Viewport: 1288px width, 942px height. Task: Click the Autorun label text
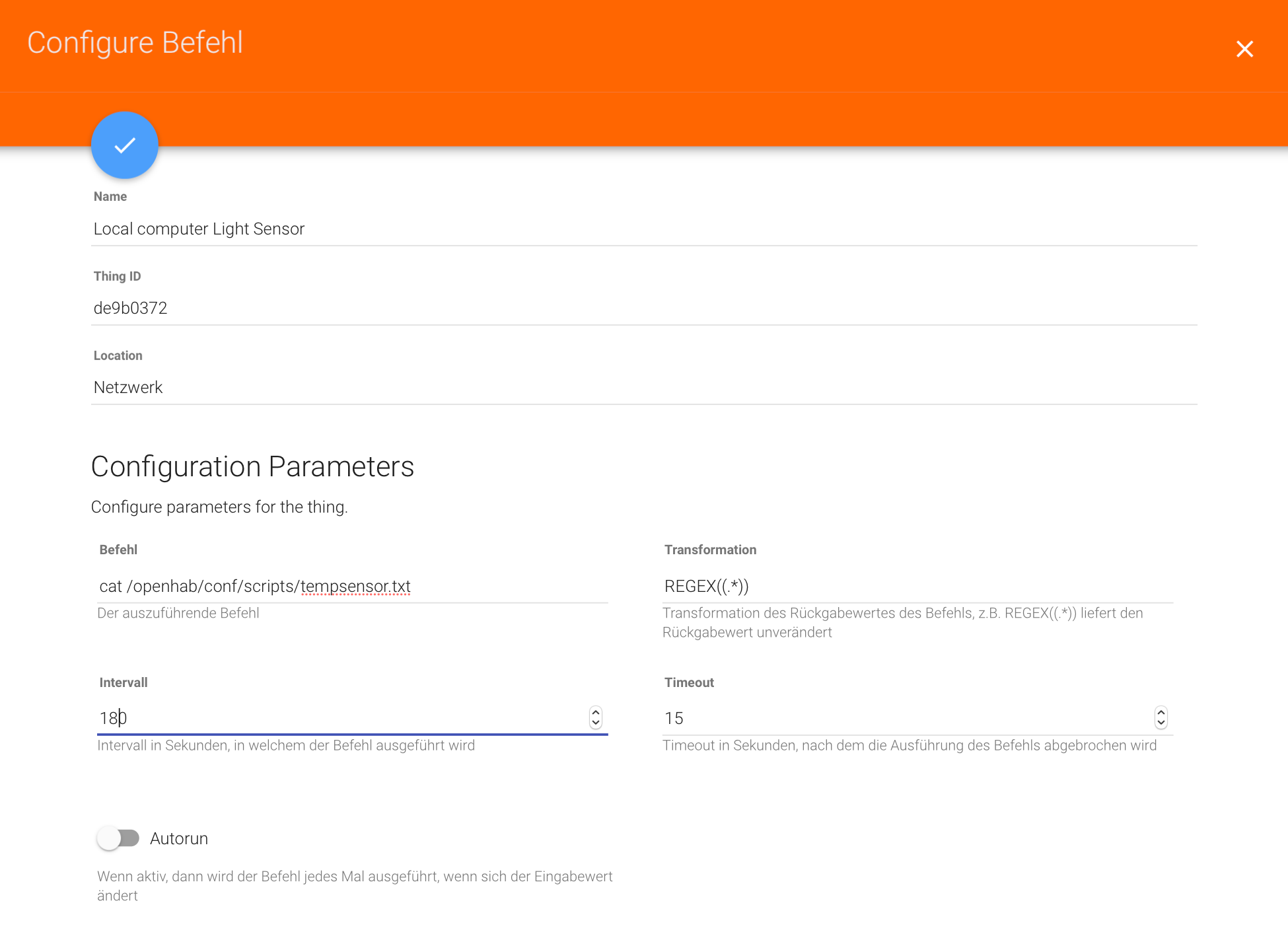point(179,838)
